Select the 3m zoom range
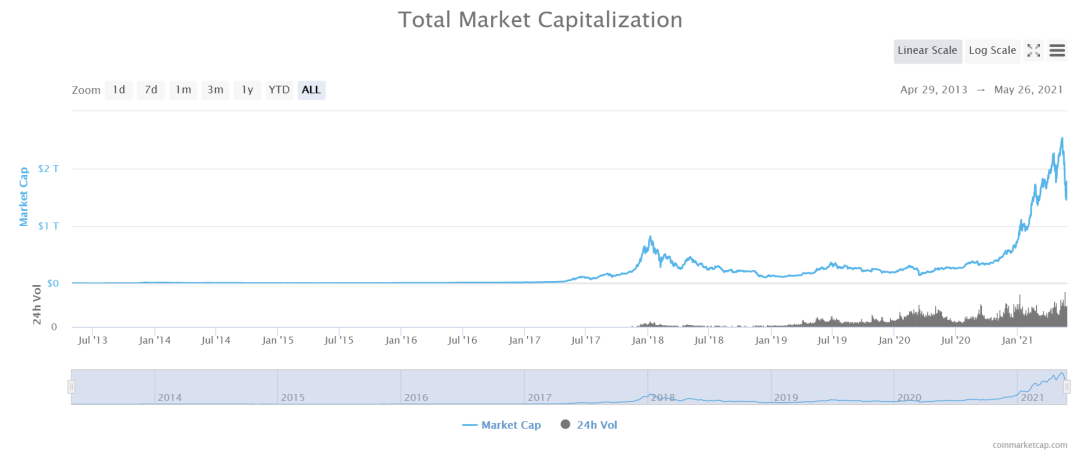Viewport: 1080px width, 456px height. tap(215, 90)
